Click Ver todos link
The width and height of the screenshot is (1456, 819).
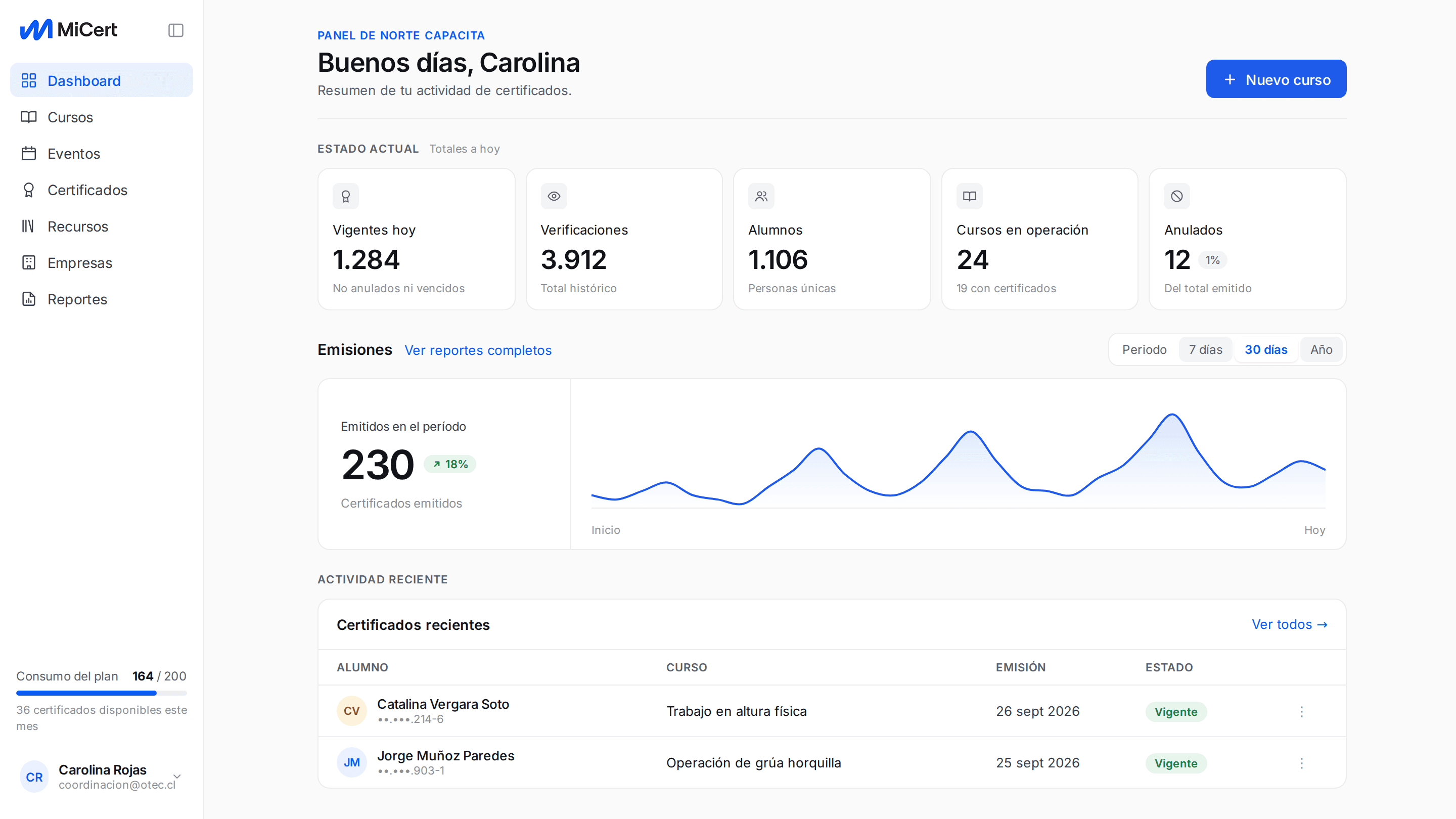coord(1289,624)
